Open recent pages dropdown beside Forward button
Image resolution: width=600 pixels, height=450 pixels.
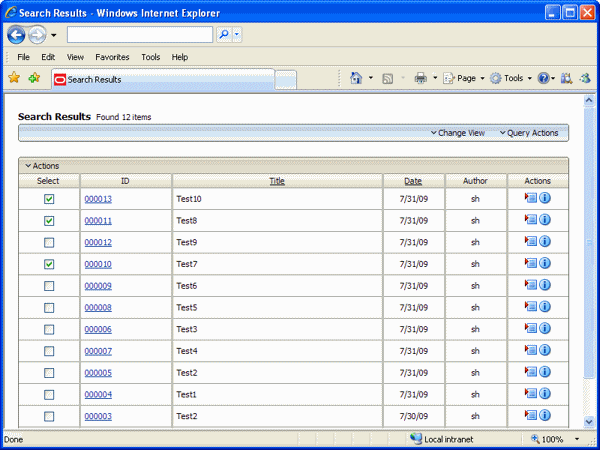click(54, 35)
